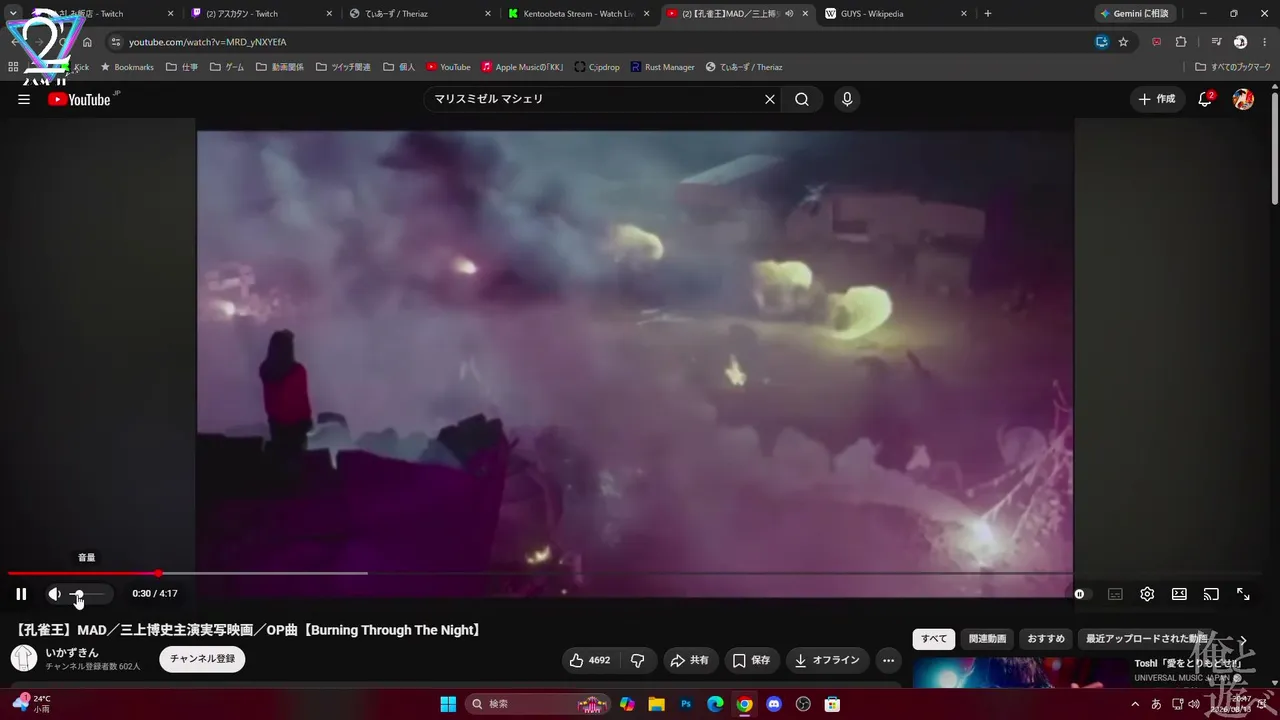The width and height of the screenshot is (1280, 720).
Task: Show hidden system tray icons
Action: 1135,704
